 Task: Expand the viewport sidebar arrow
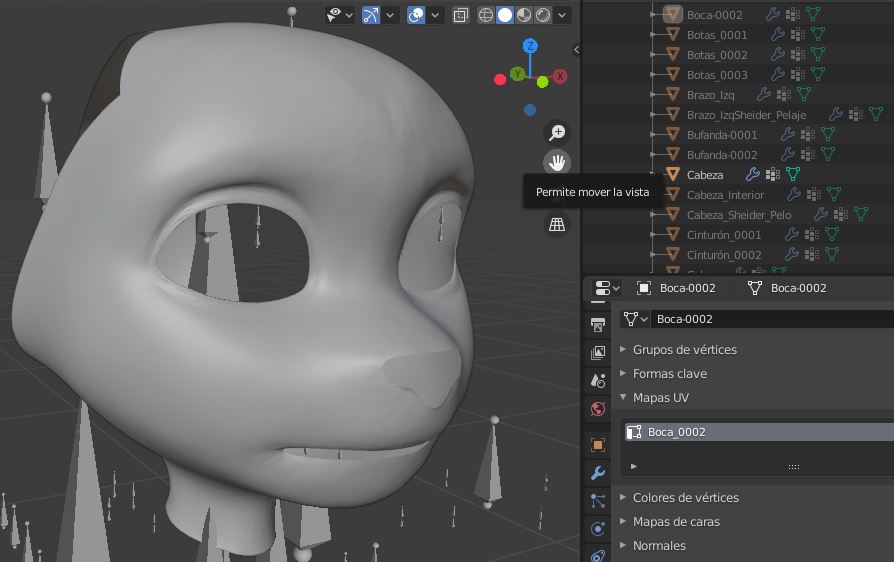(x=576, y=50)
